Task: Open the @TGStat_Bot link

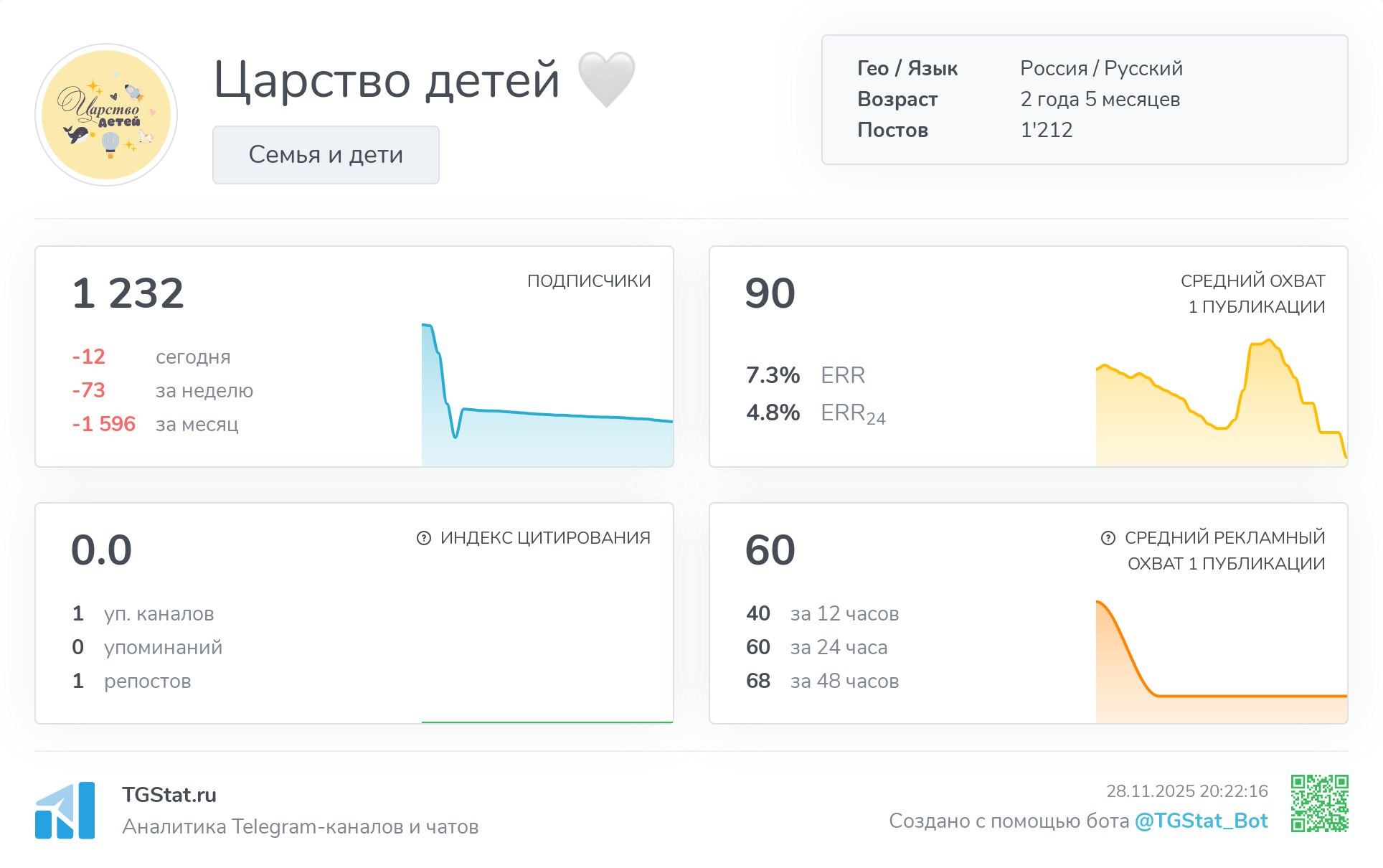Action: coord(1201,821)
